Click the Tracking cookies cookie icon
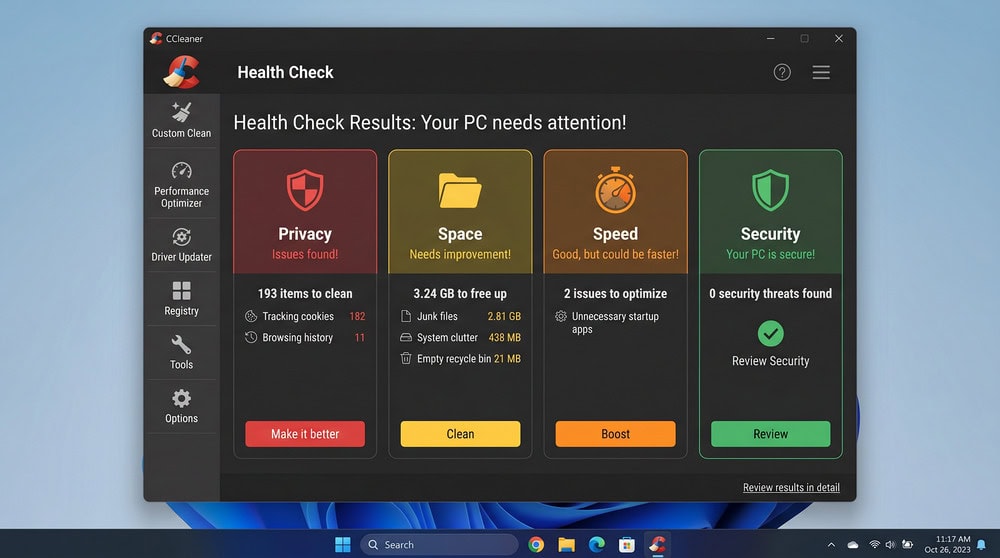Image resolution: width=1000 pixels, height=558 pixels. pyautogui.click(x=251, y=316)
